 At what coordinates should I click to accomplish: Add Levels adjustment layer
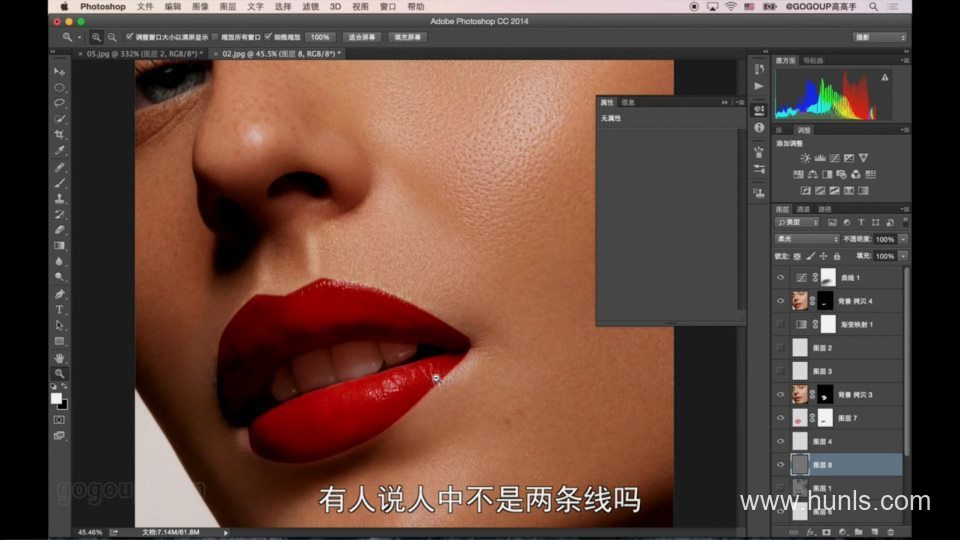pos(820,158)
